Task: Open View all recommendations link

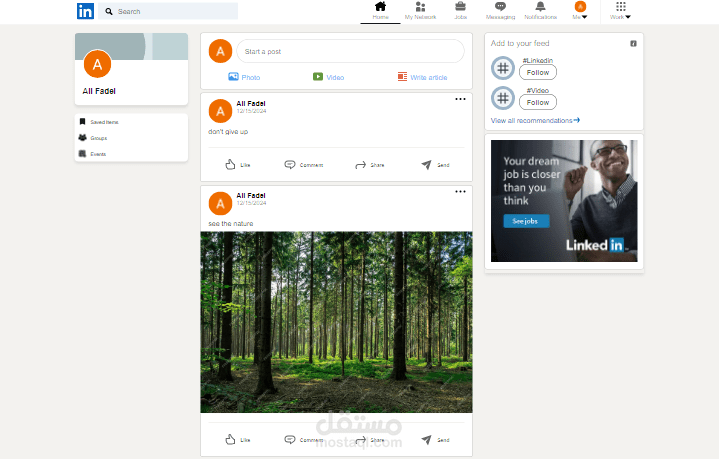Action: [x=535, y=121]
